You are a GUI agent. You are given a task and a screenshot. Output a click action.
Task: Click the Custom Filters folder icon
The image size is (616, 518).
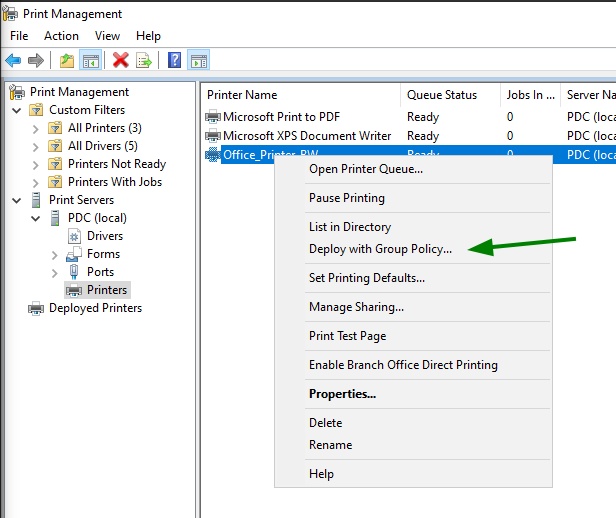[x=36, y=110]
